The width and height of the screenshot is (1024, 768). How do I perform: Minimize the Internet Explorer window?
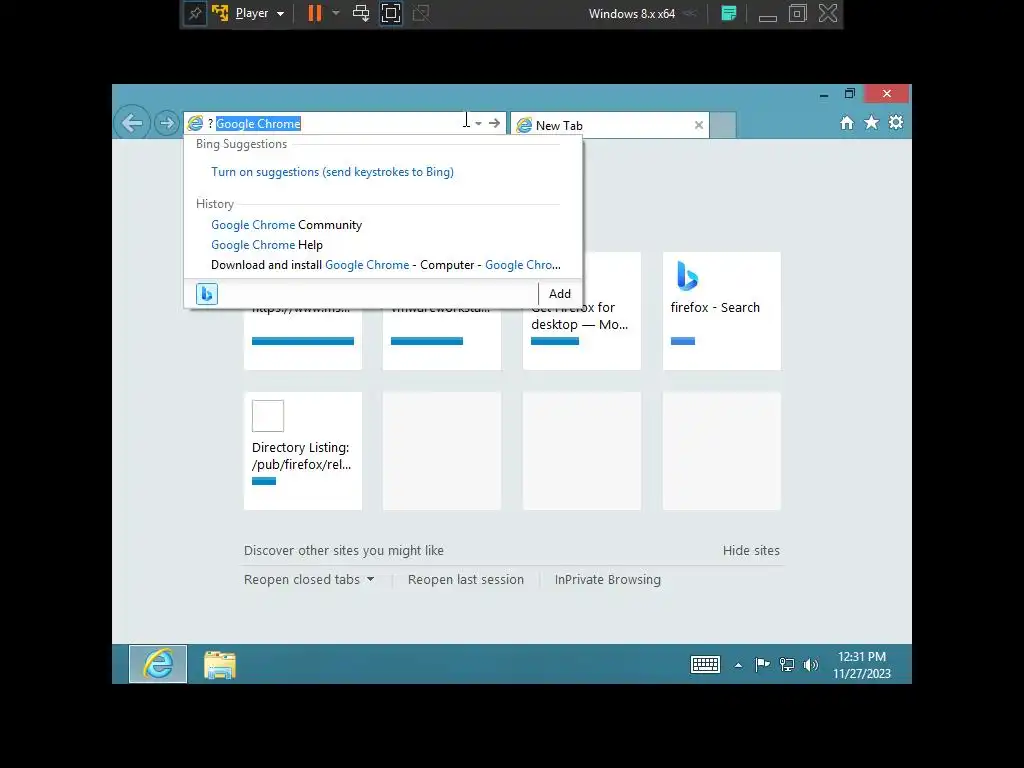(824, 95)
